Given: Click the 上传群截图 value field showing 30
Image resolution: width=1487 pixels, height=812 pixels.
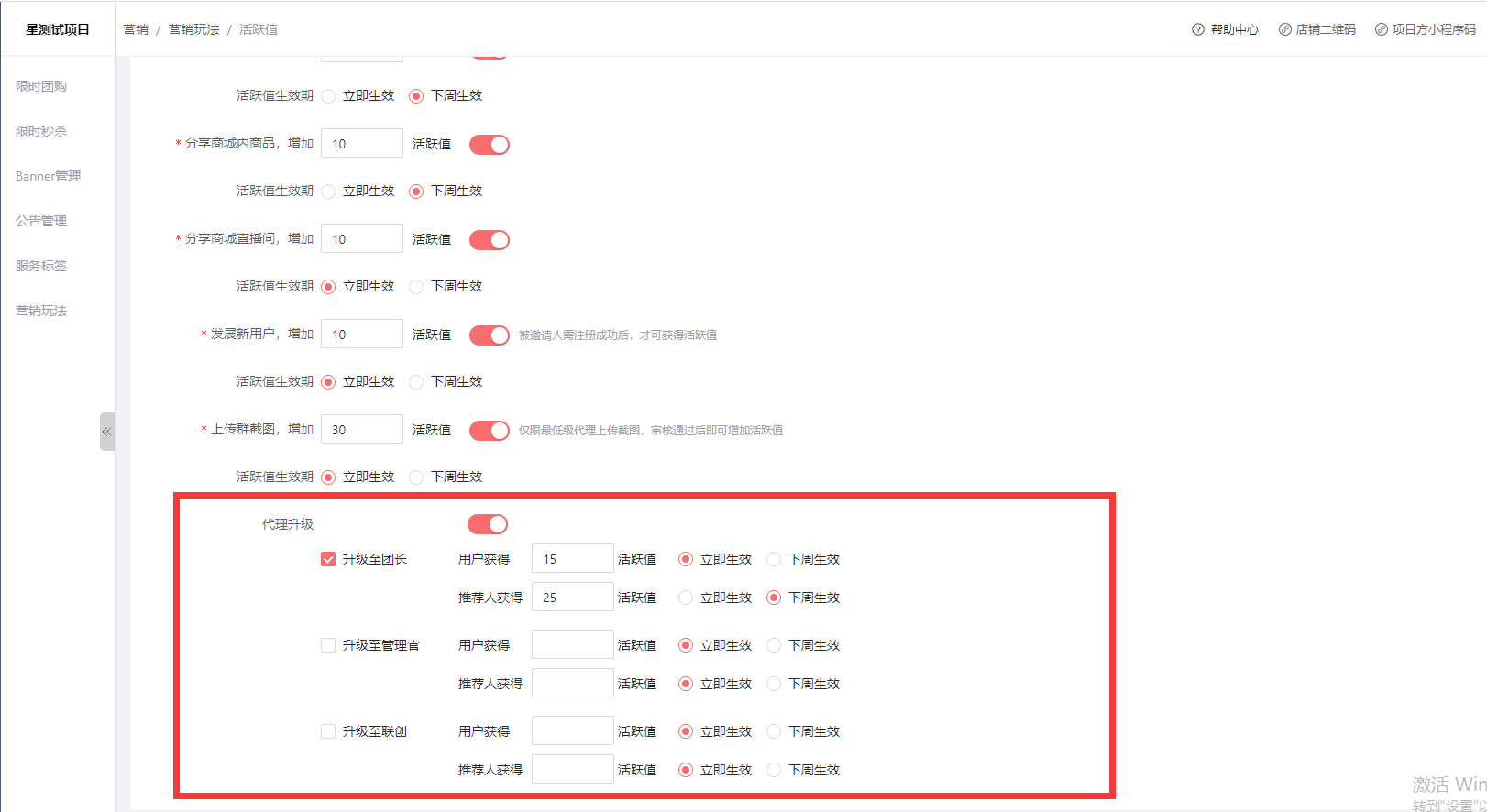Looking at the screenshot, I should click(x=362, y=429).
